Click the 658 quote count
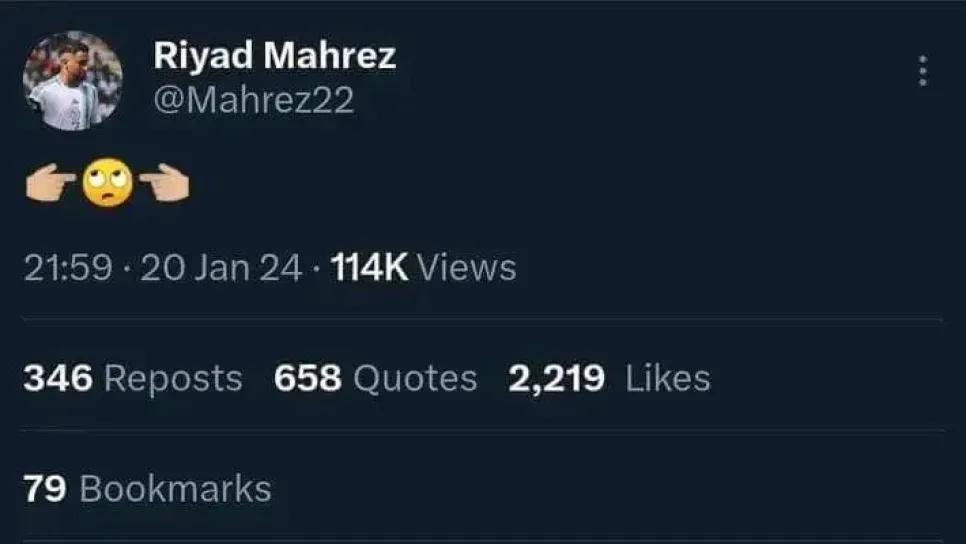The image size is (966, 544). (x=307, y=378)
